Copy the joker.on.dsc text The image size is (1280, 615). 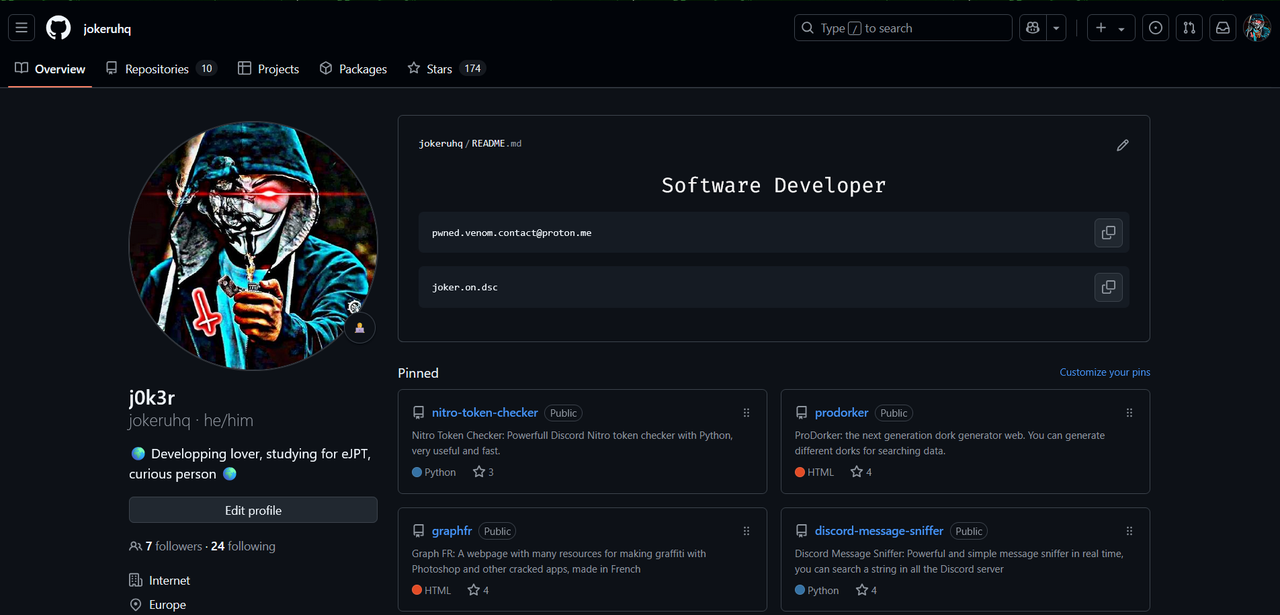pyautogui.click(x=1108, y=288)
